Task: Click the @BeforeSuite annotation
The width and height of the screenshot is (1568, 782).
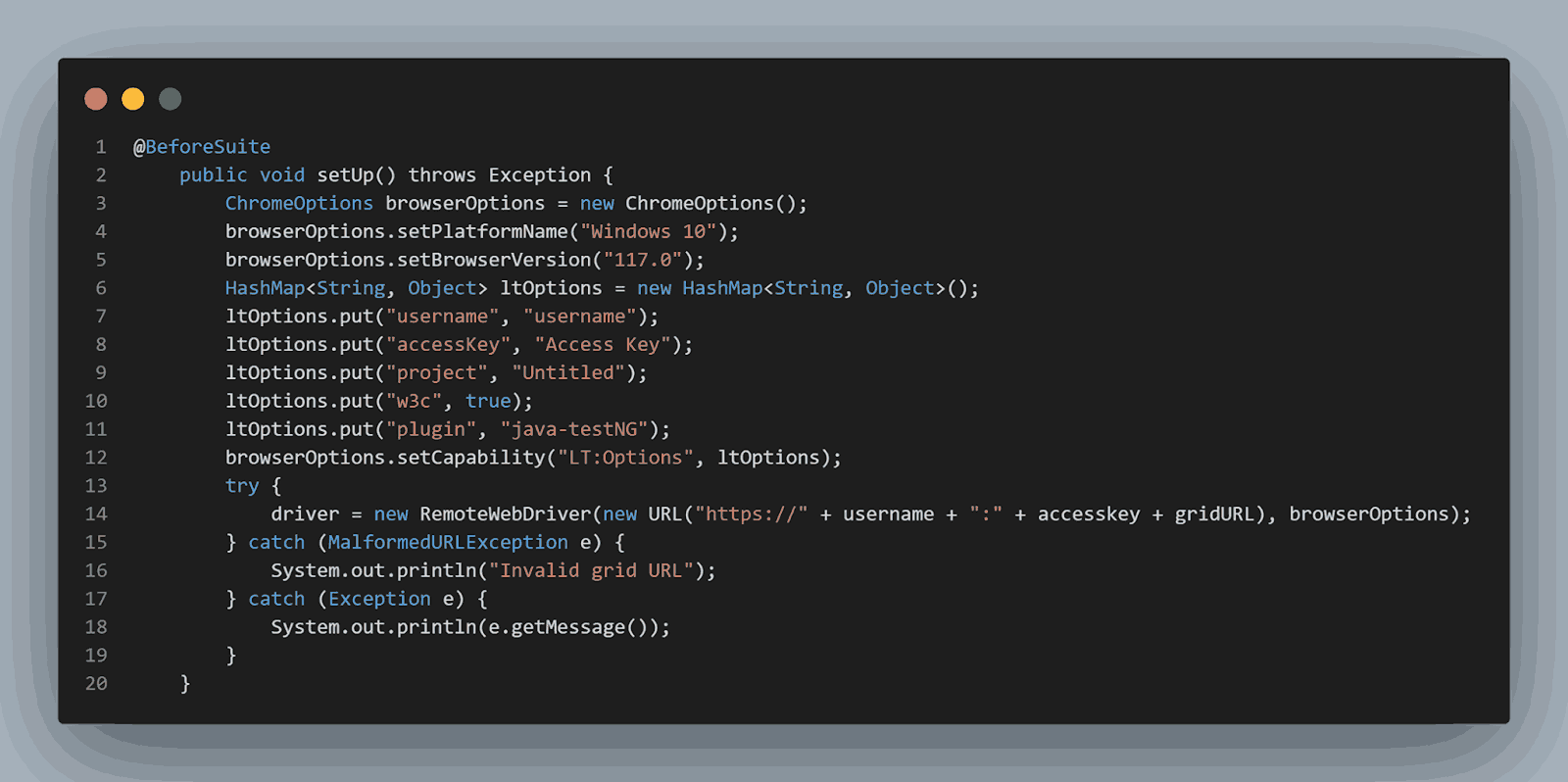Action: tap(202, 147)
